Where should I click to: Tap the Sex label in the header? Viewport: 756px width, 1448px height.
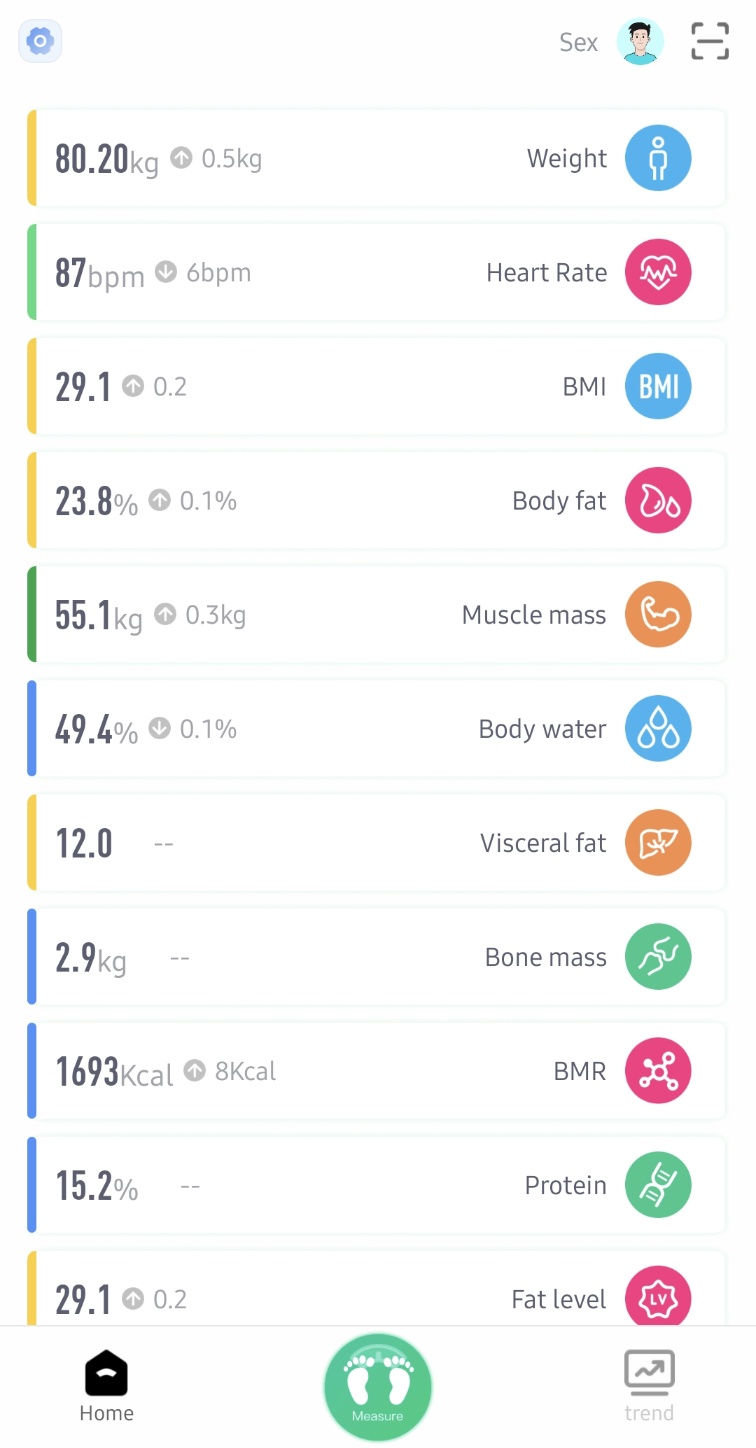coord(578,43)
